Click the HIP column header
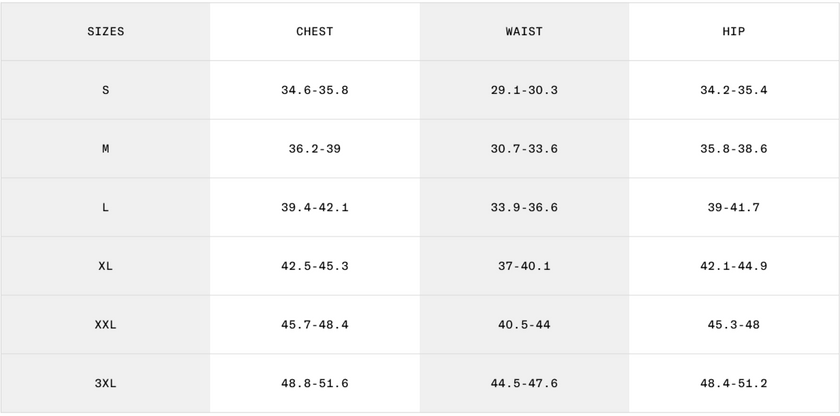Viewport: 840px width, 416px height. pos(734,32)
